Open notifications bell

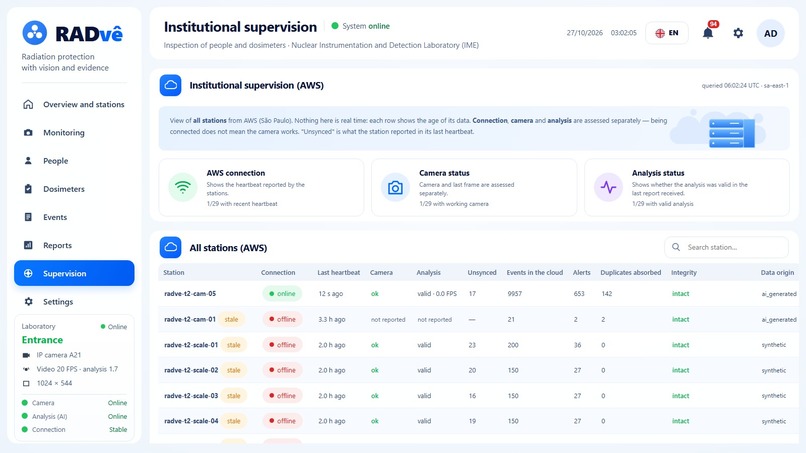pyautogui.click(x=708, y=33)
